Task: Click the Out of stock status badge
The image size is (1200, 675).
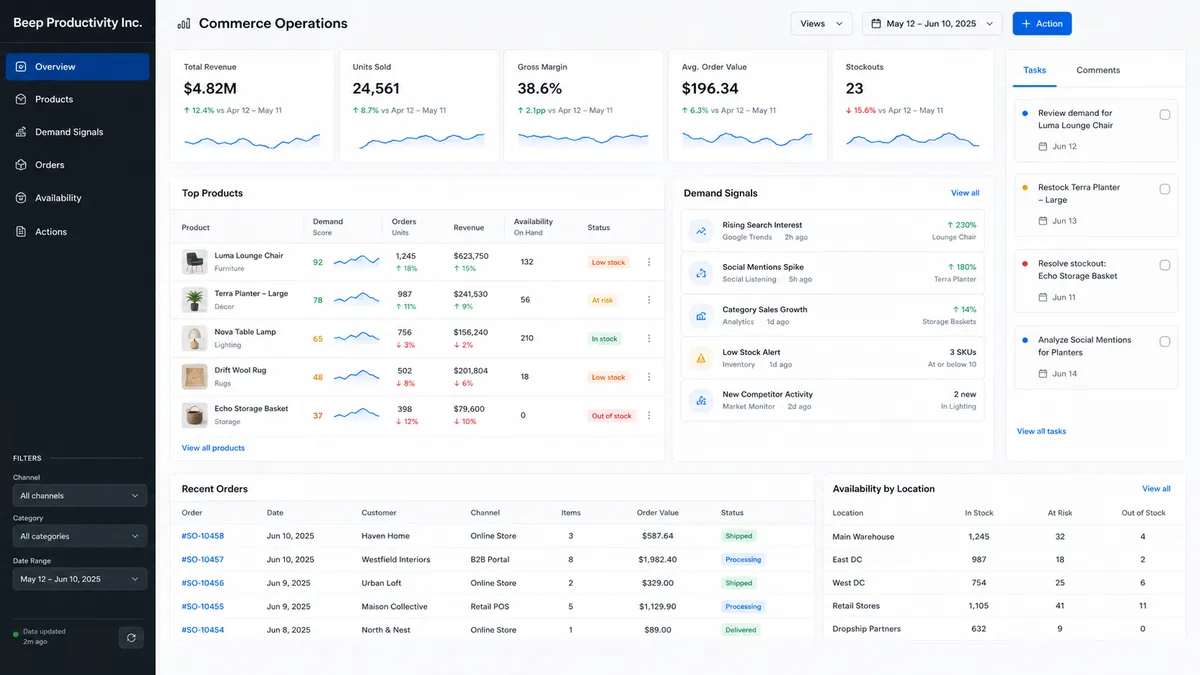Action: coord(611,416)
